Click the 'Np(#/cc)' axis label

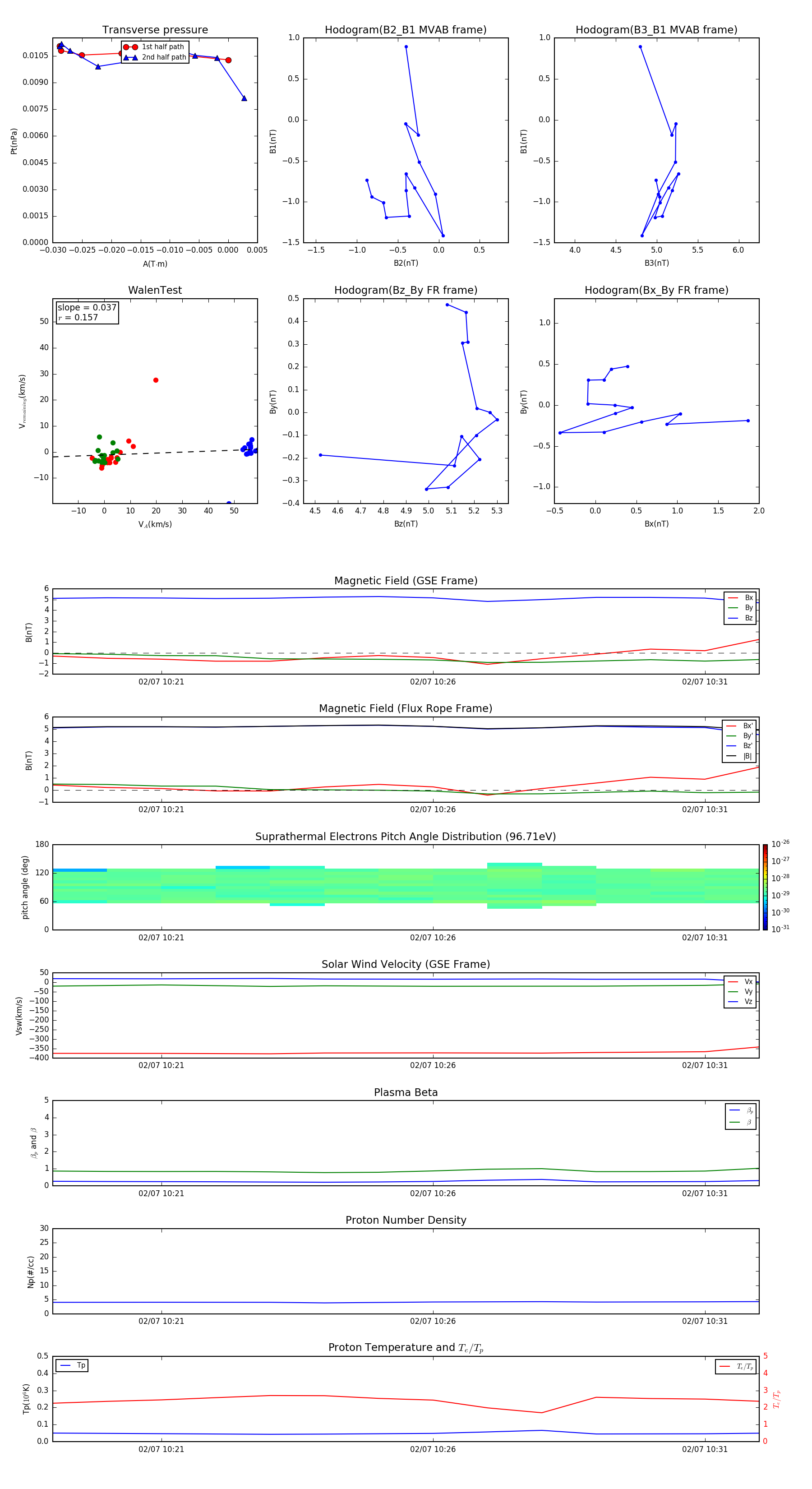31,1271
